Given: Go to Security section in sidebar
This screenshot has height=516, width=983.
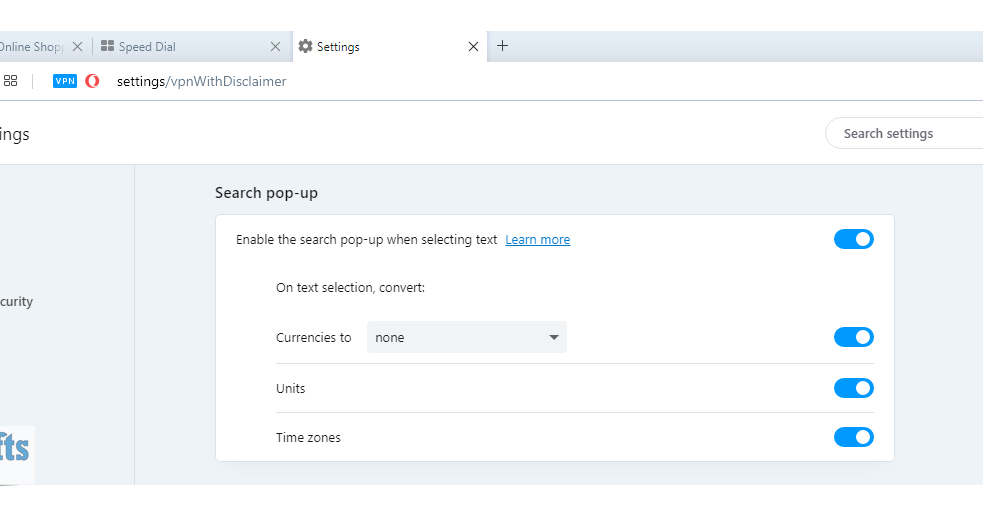Looking at the screenshot, I should pos(16,302).
